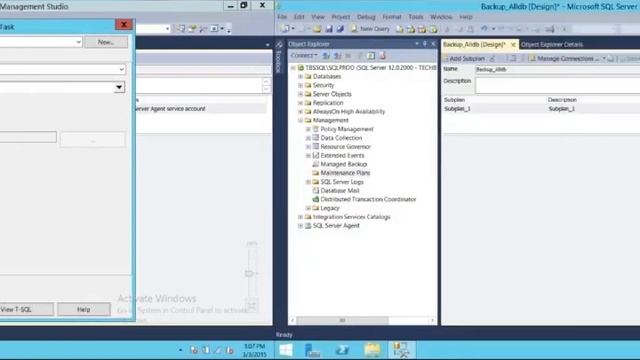
Task: Open the File menu
Action: coord(282,17)
